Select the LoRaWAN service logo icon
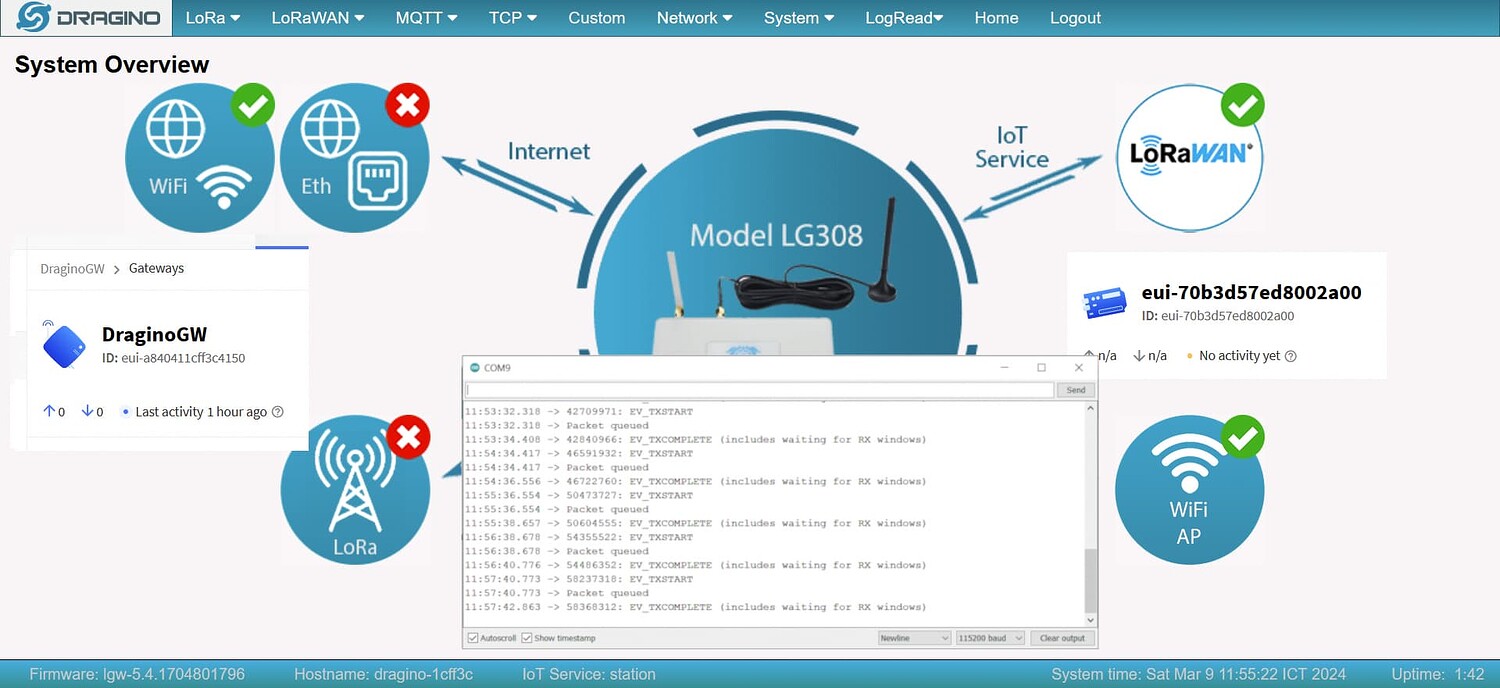Viewport: 1500px width, 688px height. click(1190, 157)
